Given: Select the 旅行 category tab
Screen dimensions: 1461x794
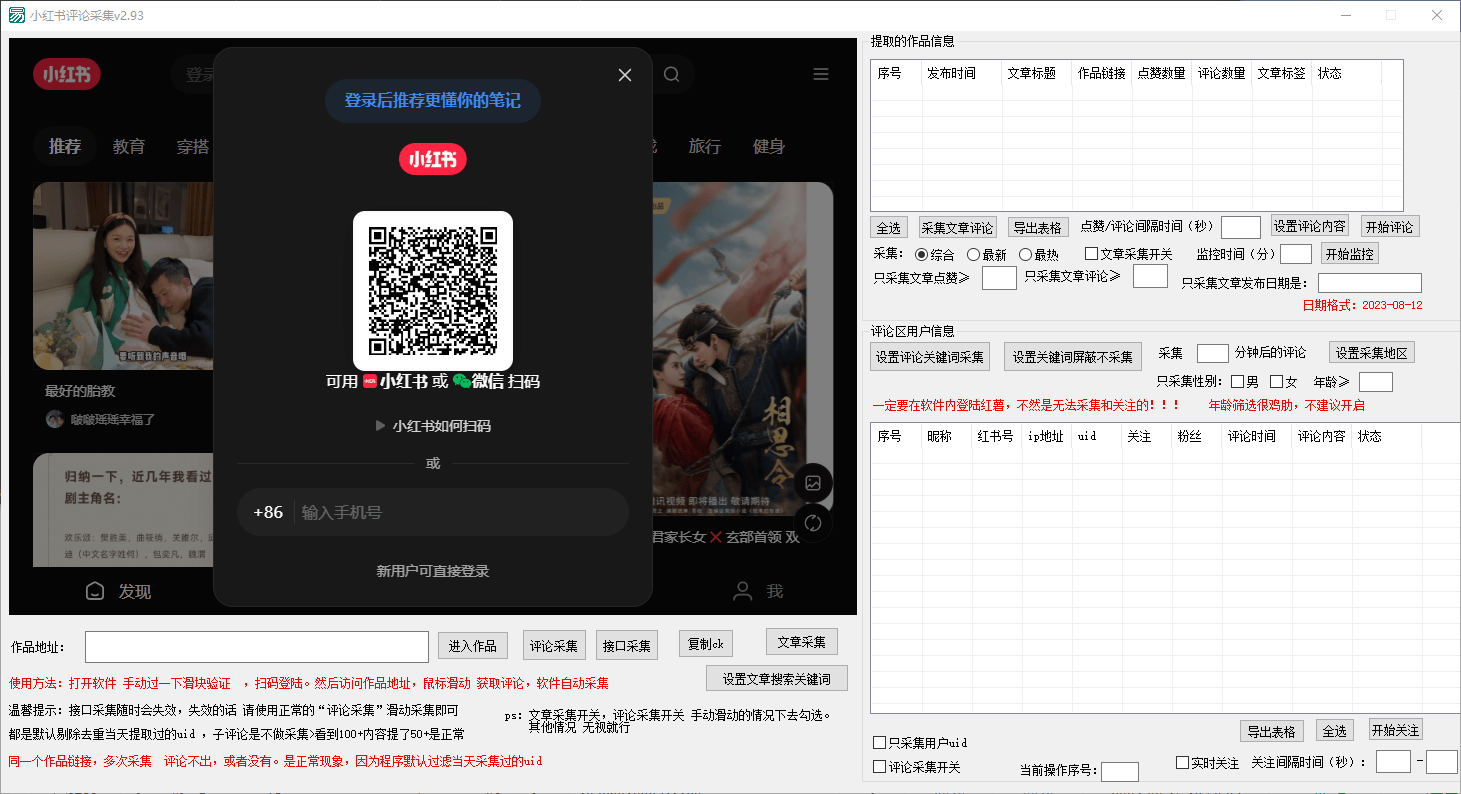Looking at the screenshot, I should tap(705, 146).
